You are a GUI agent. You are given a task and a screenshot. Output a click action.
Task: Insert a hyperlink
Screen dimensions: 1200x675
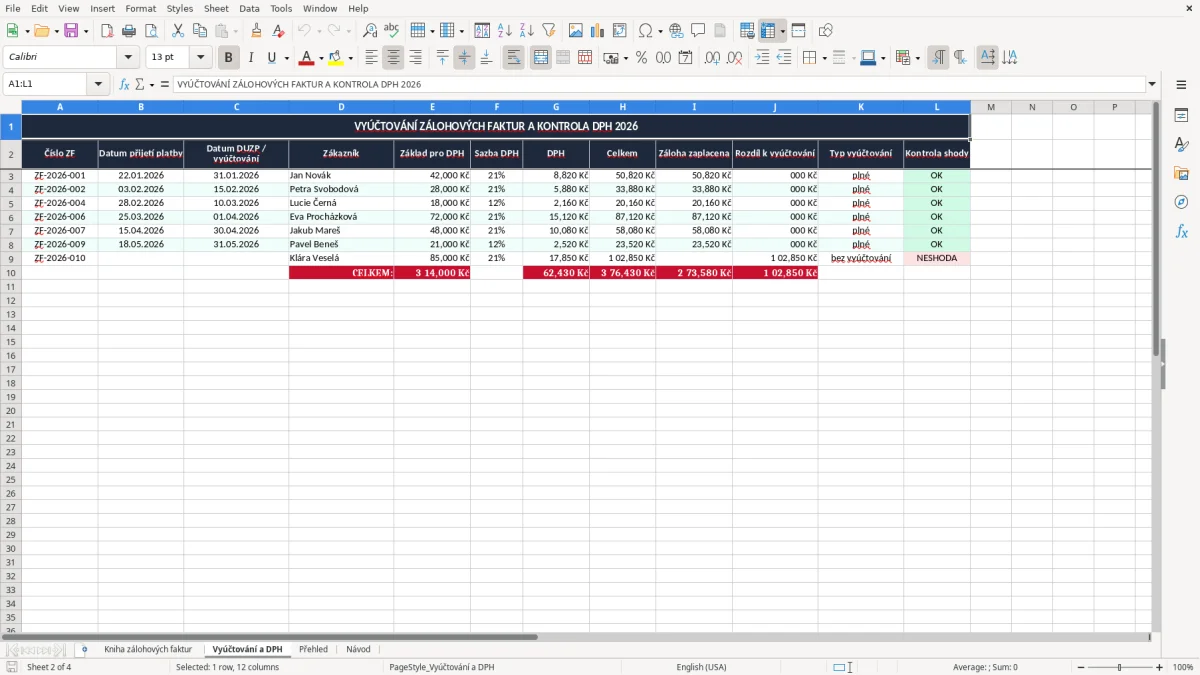(677, 31)
